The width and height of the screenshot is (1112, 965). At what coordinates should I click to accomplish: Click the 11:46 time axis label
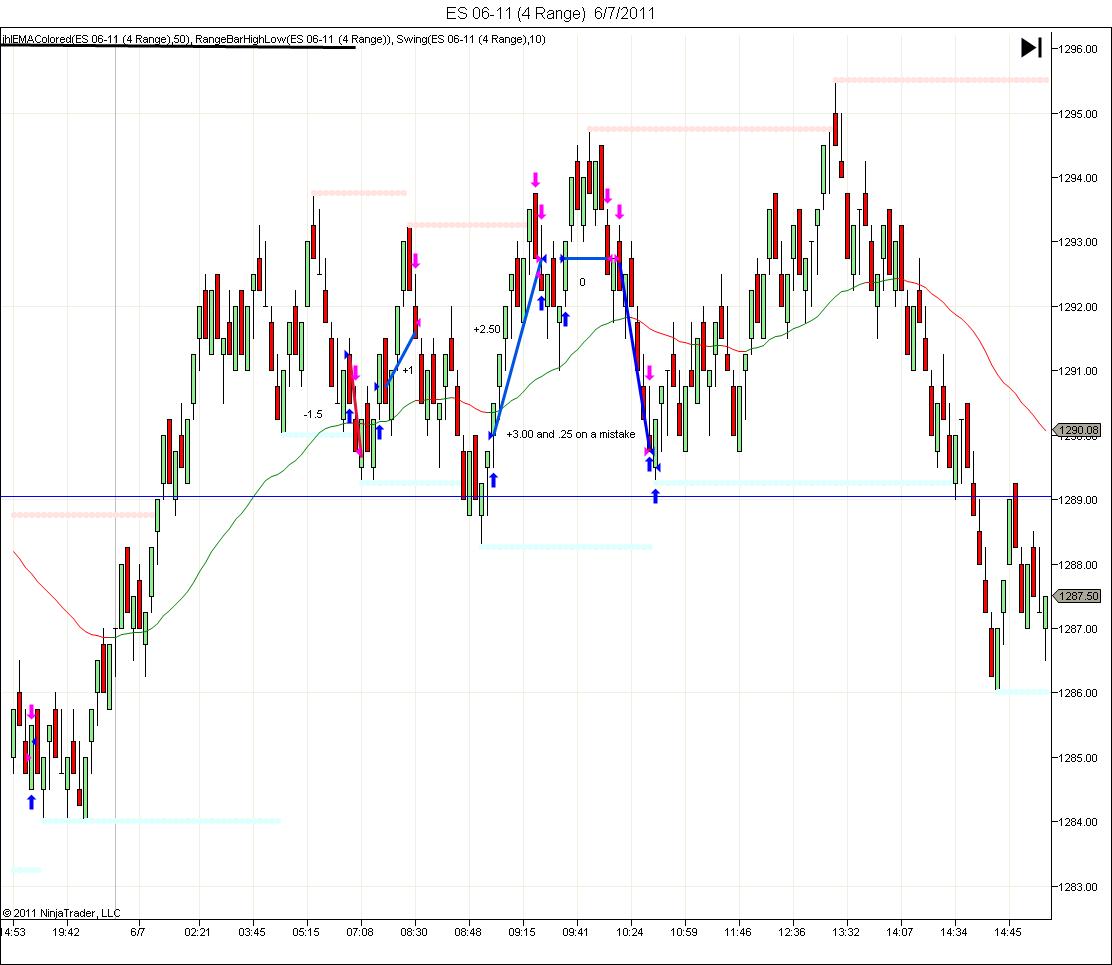tap(738, 932)
